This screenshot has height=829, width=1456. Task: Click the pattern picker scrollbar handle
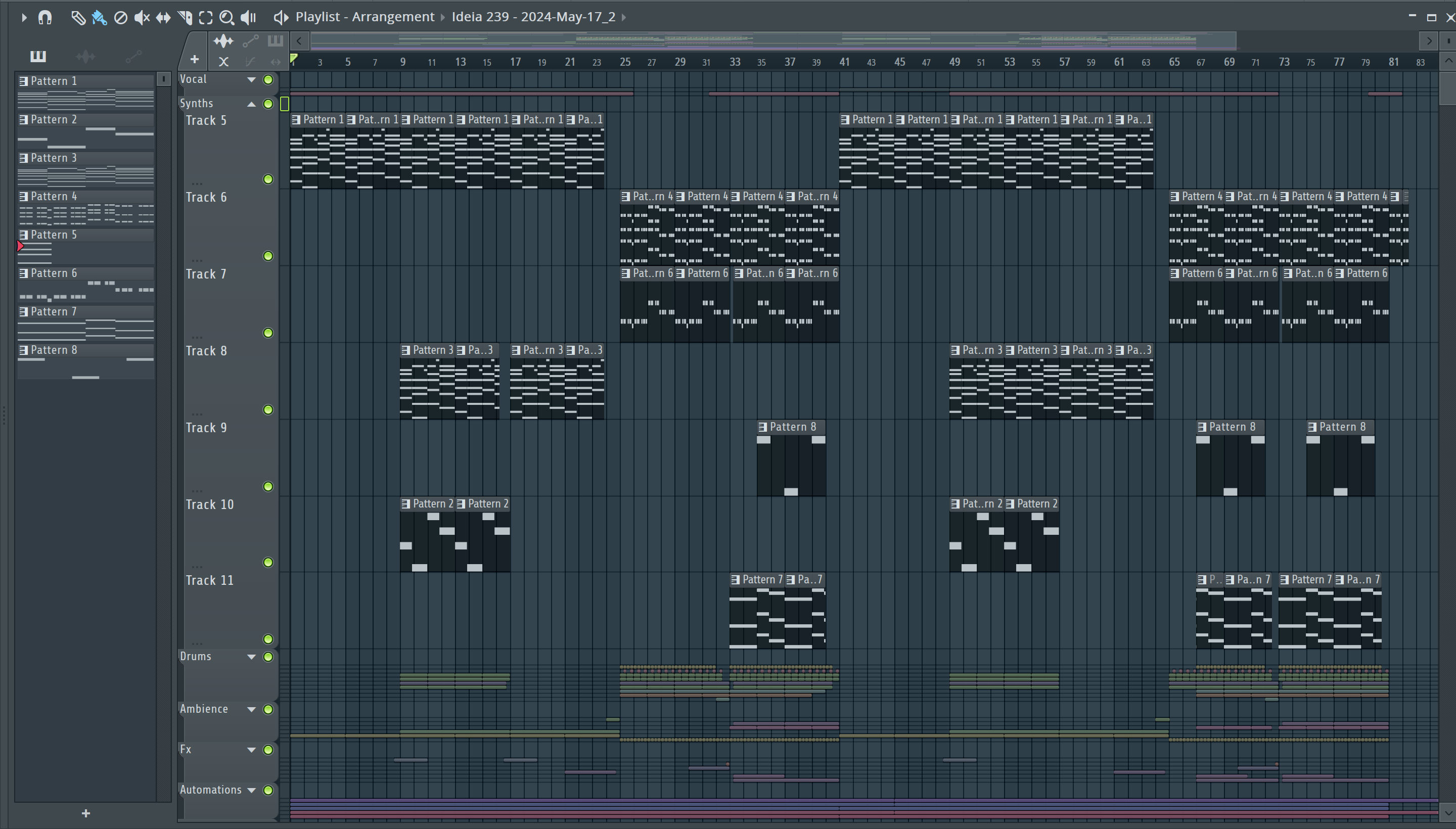[163, 79]
